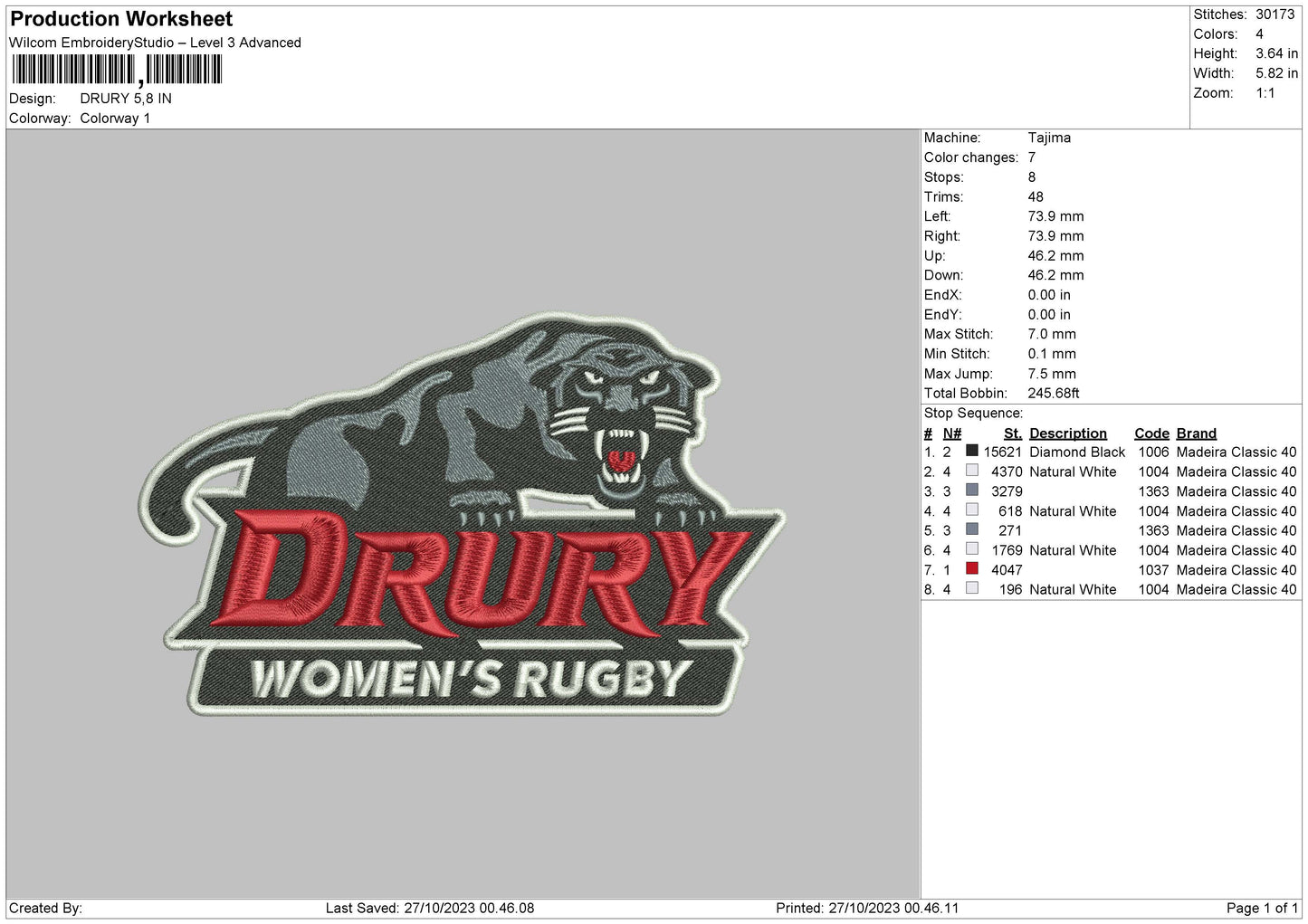Select the height value 3.64 in
Image resolution: width=1308 pixels, height=924 pixels.
click(1276, 54)
